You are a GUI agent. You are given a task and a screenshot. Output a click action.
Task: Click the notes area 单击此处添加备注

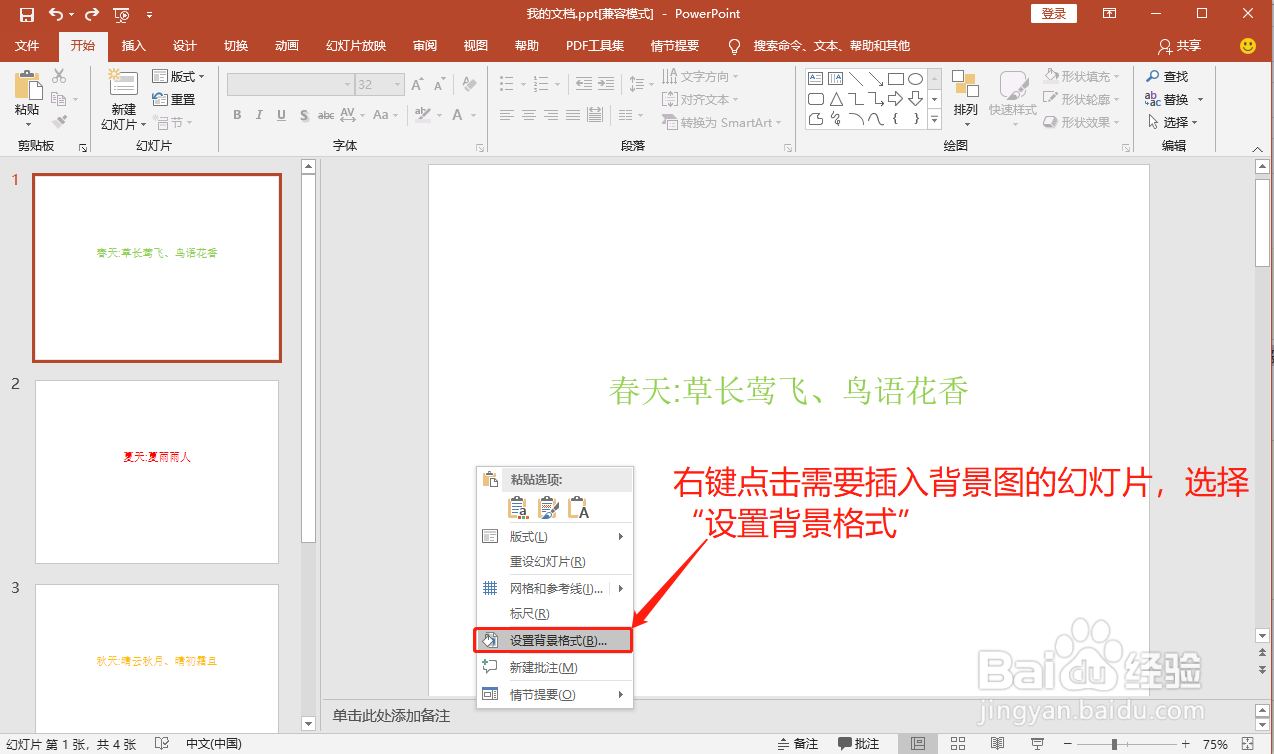392,716
